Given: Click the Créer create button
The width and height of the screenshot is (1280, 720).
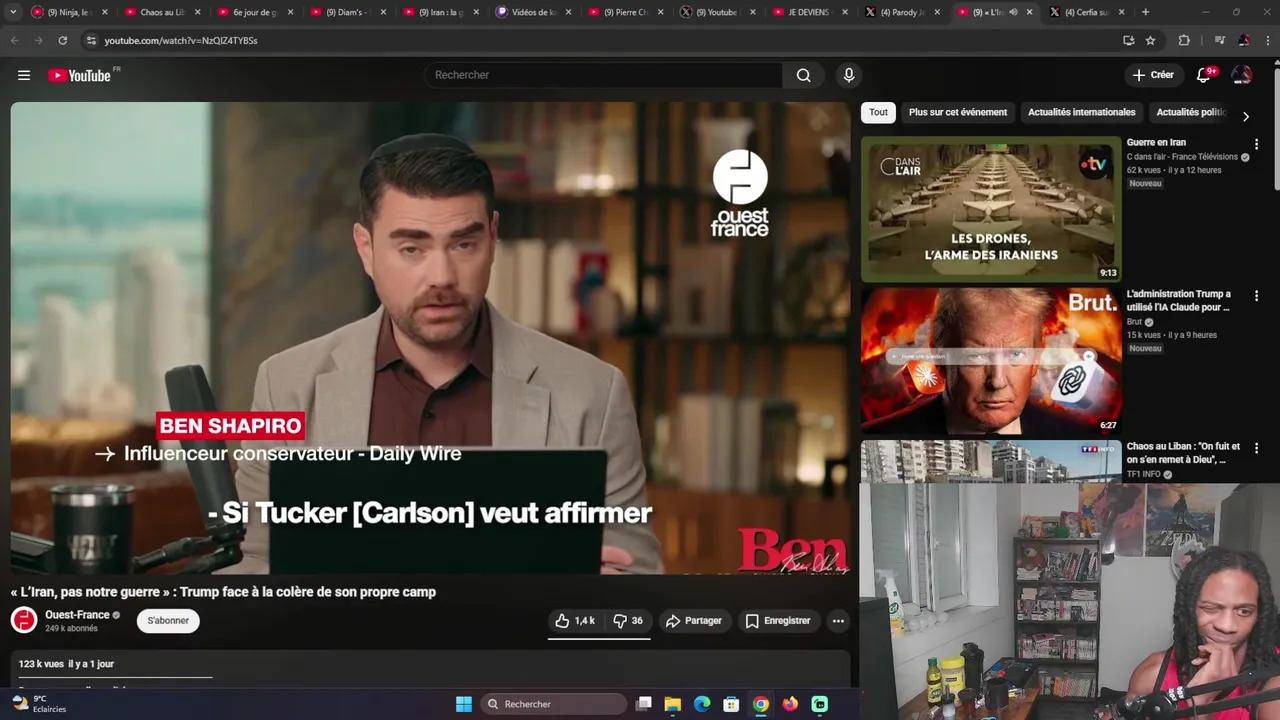Looking at the screenshot, I should [x=1152, y=75].
